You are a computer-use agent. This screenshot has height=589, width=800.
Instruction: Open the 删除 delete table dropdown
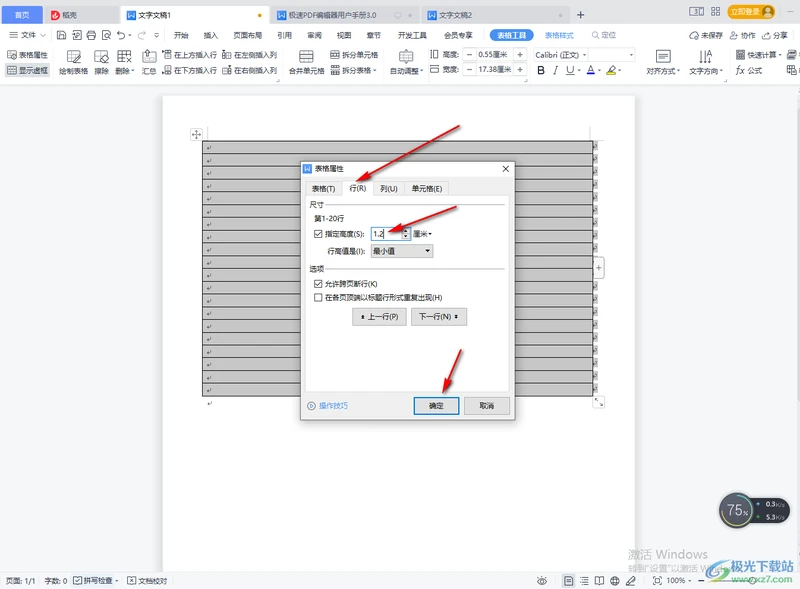click(x=124, y=63)
